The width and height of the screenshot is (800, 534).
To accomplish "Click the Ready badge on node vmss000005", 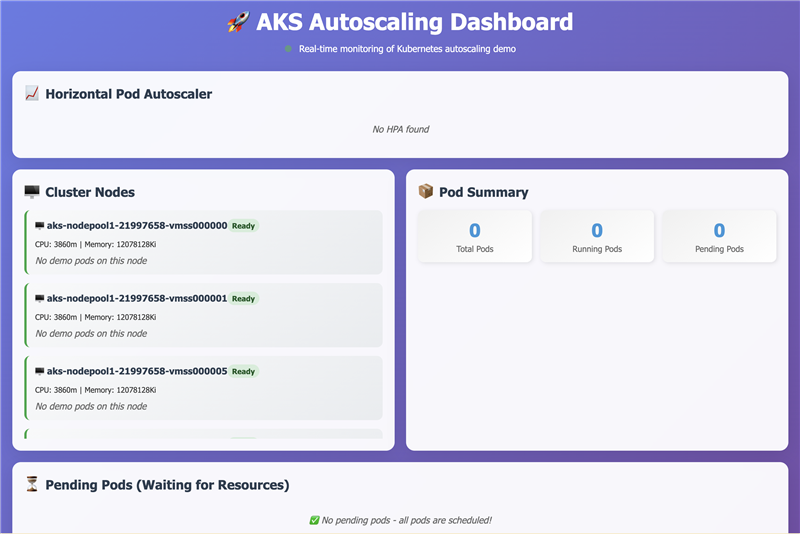I will click(x=243, y=372).
